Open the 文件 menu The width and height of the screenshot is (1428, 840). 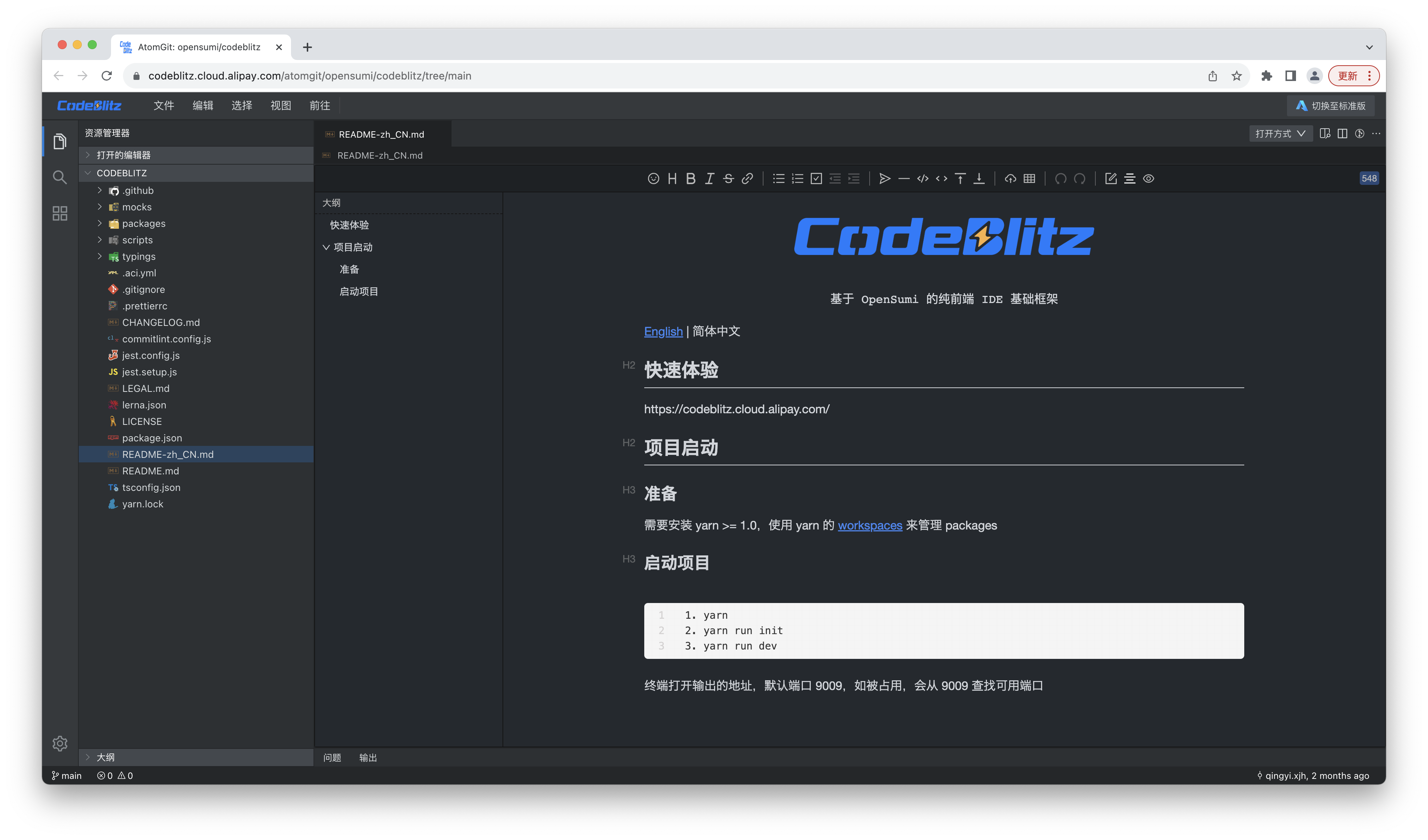tap(163, 105)
